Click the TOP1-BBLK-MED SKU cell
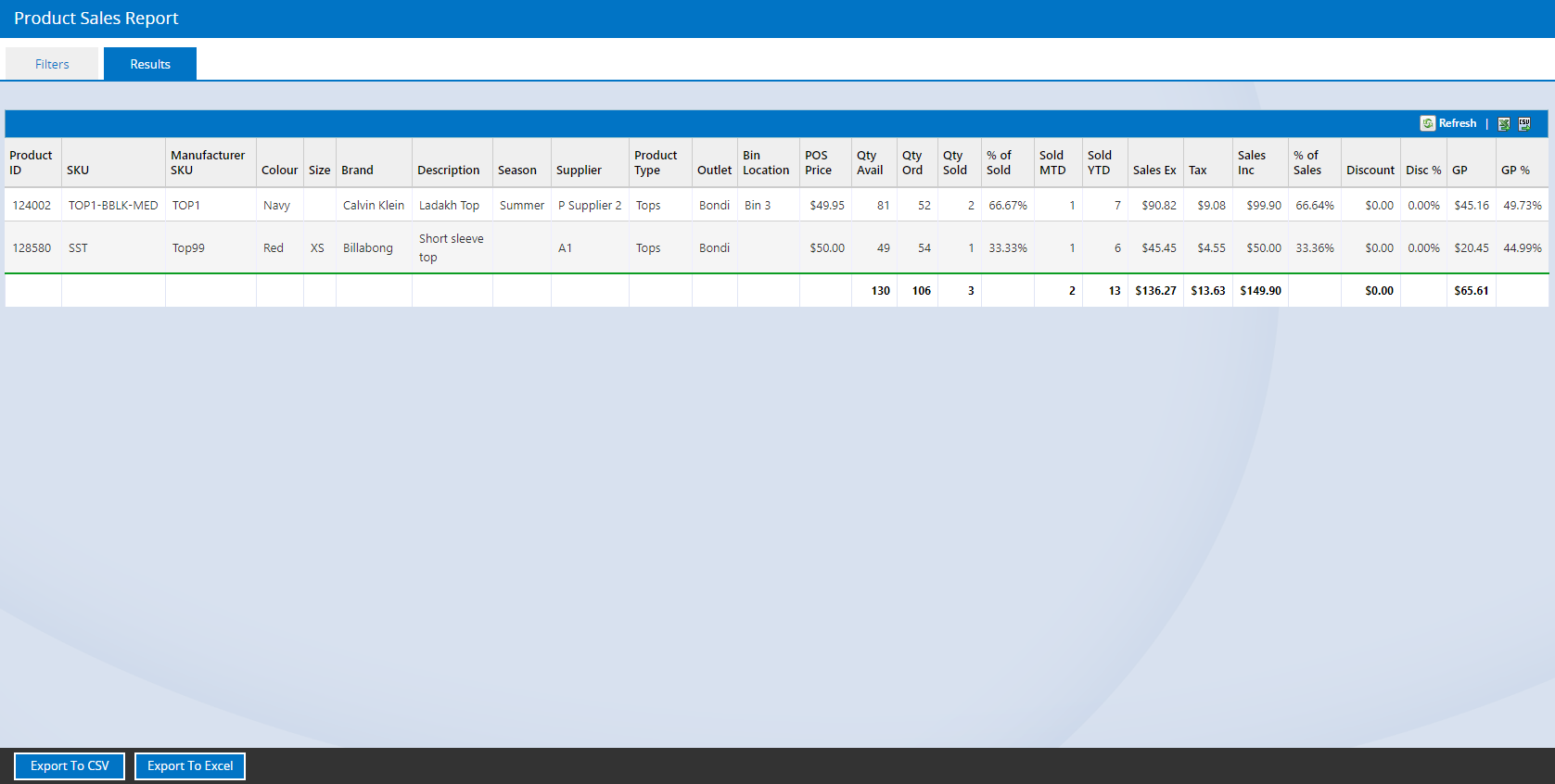The width and height of the screenshot is (1555, 784). tap(113, 205)
